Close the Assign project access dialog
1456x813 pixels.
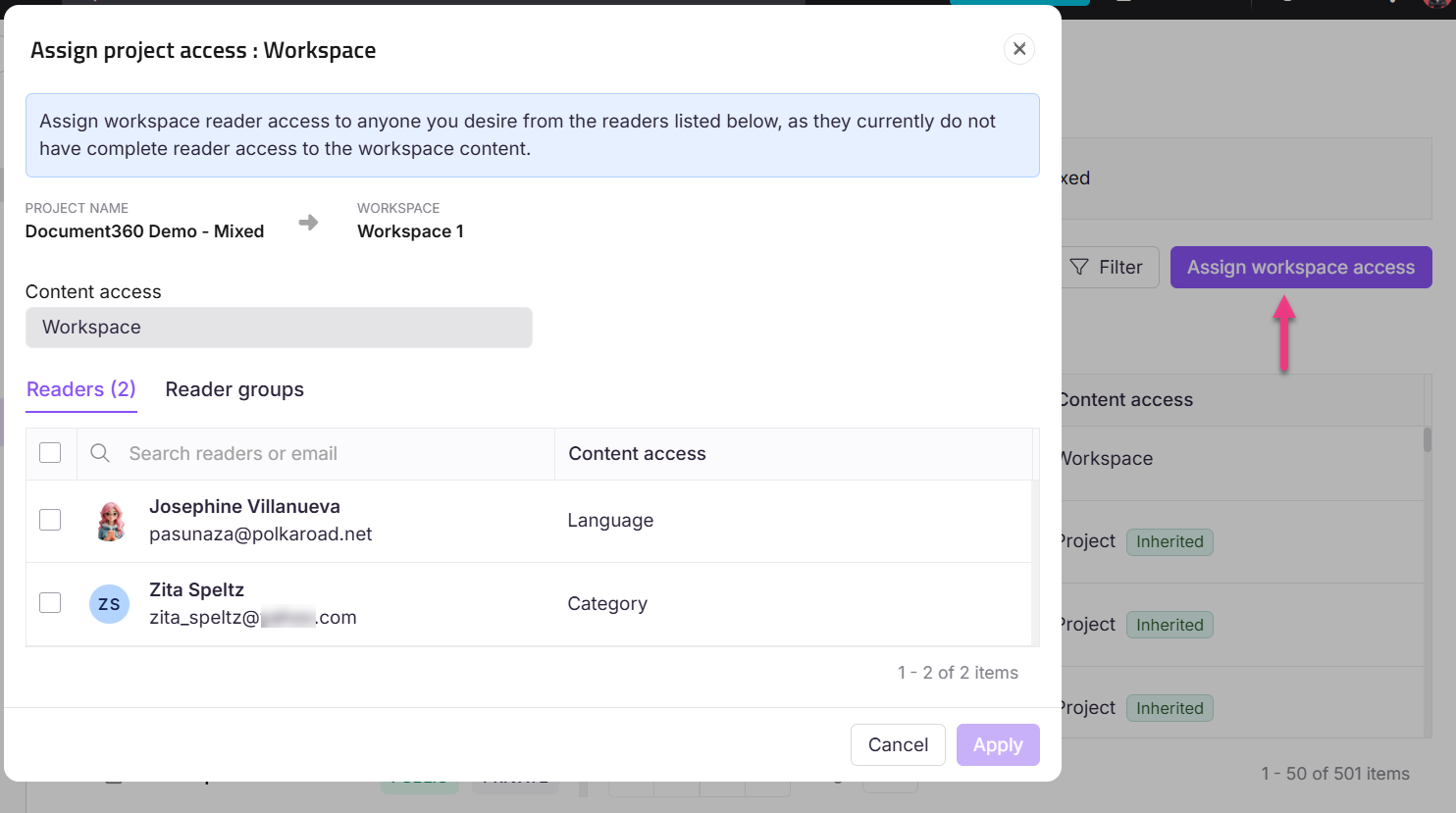(1018, 48)
